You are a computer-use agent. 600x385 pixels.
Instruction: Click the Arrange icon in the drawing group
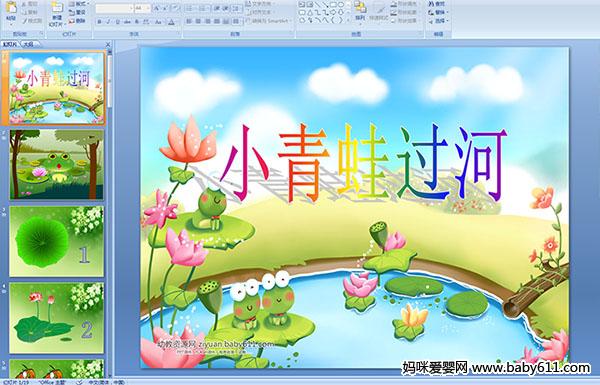pos(360,7)
